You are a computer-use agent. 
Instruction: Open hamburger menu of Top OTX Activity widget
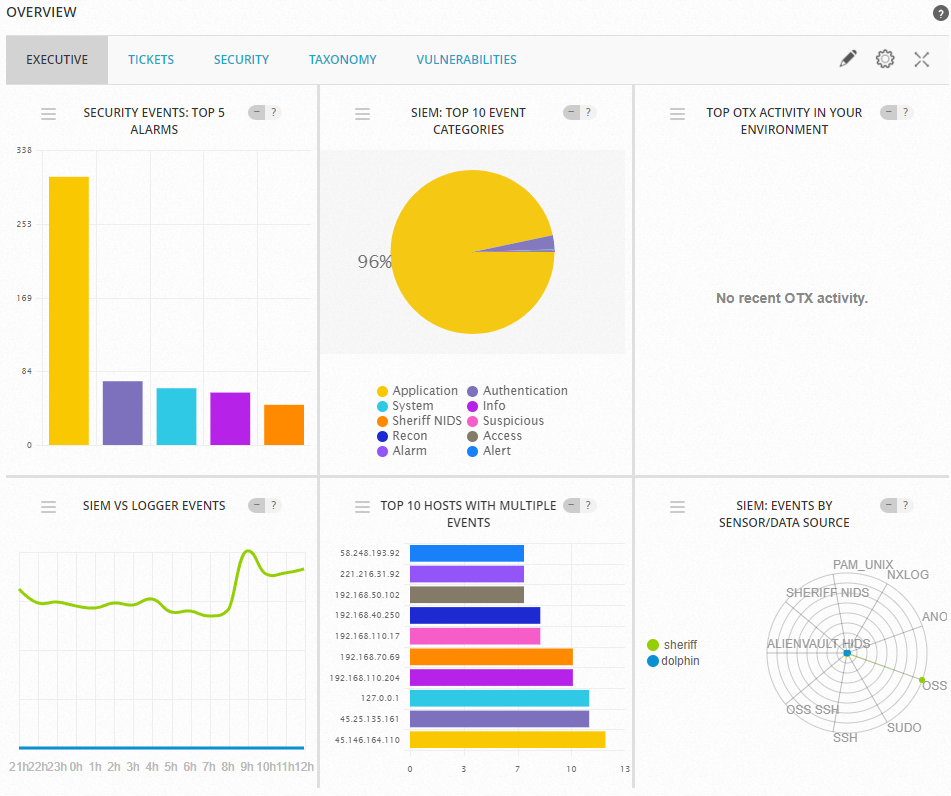click(x=677, y=114)
